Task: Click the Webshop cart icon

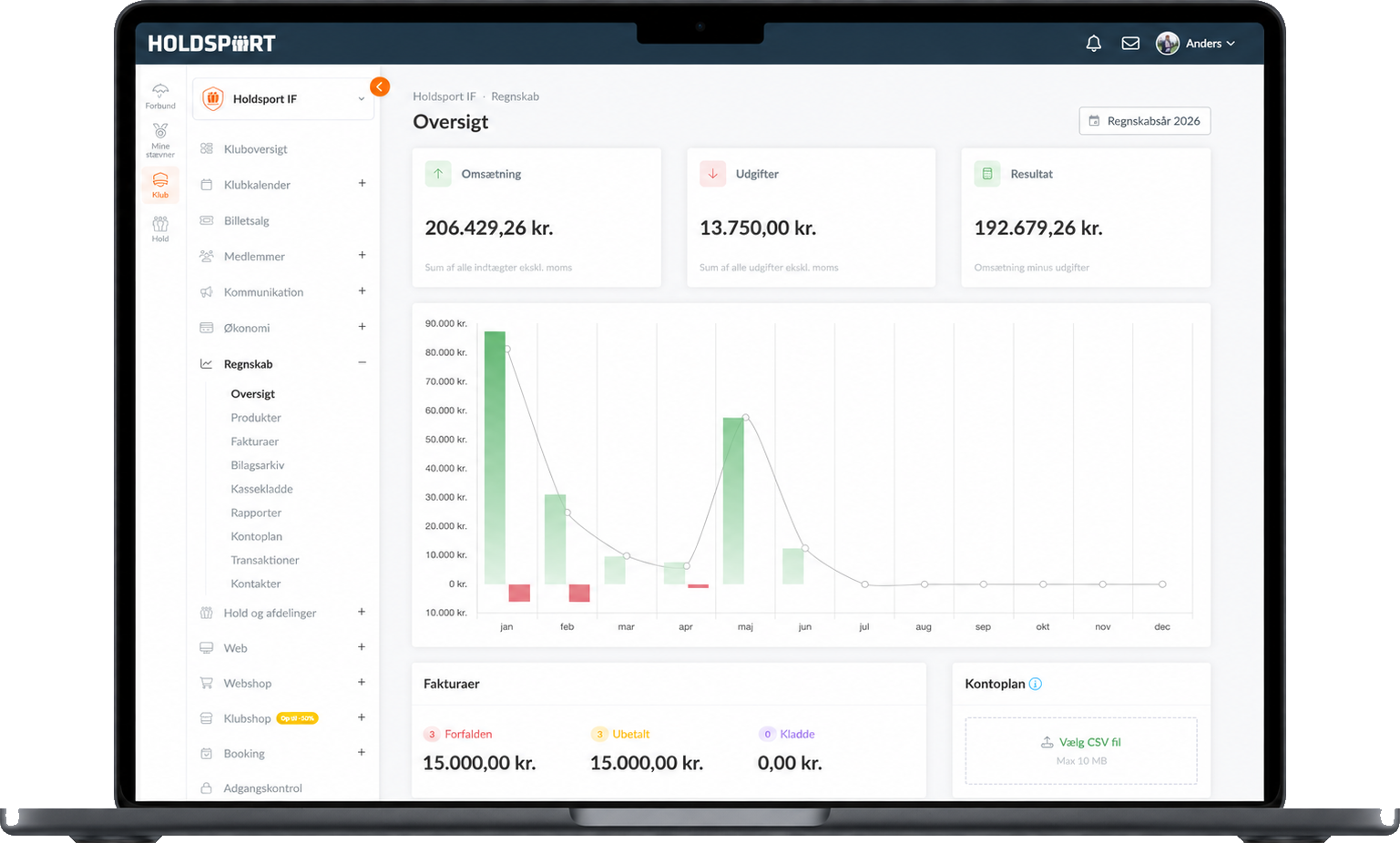Action: click(x=207, y=684)
